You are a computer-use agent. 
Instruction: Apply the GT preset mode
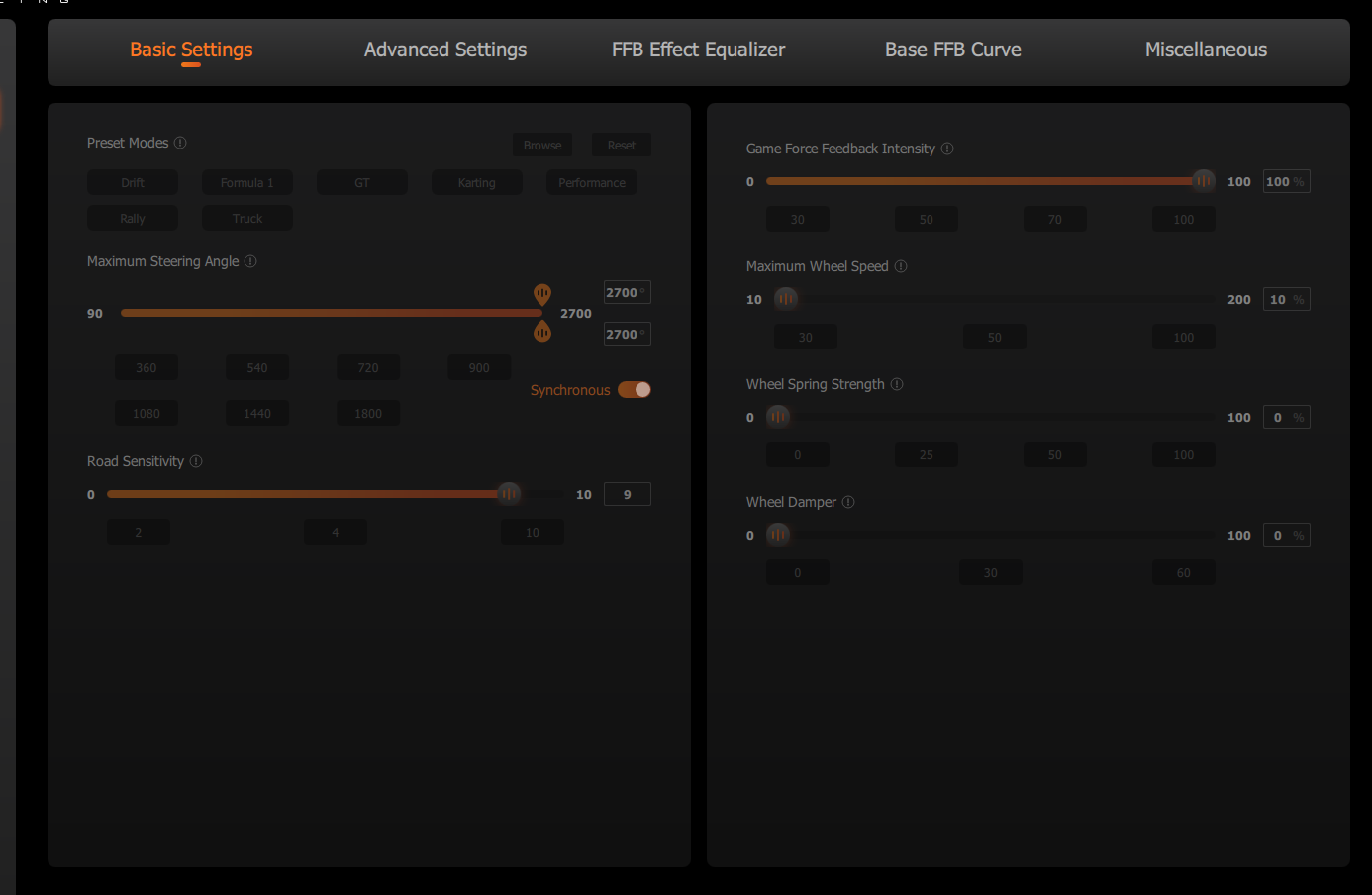click(362, 183)
